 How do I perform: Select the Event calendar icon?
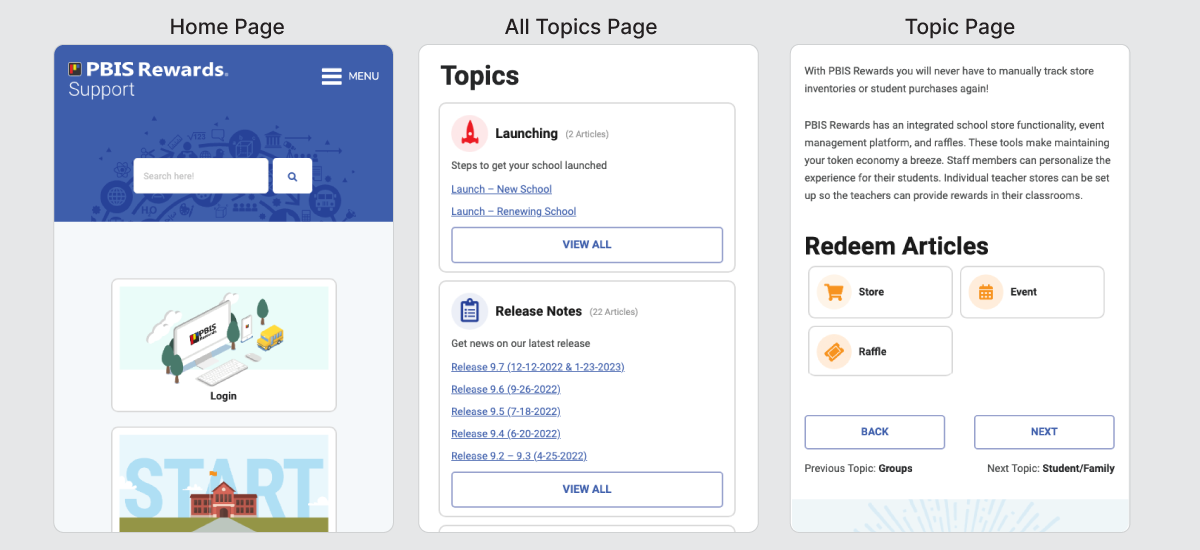coord(985,292)
